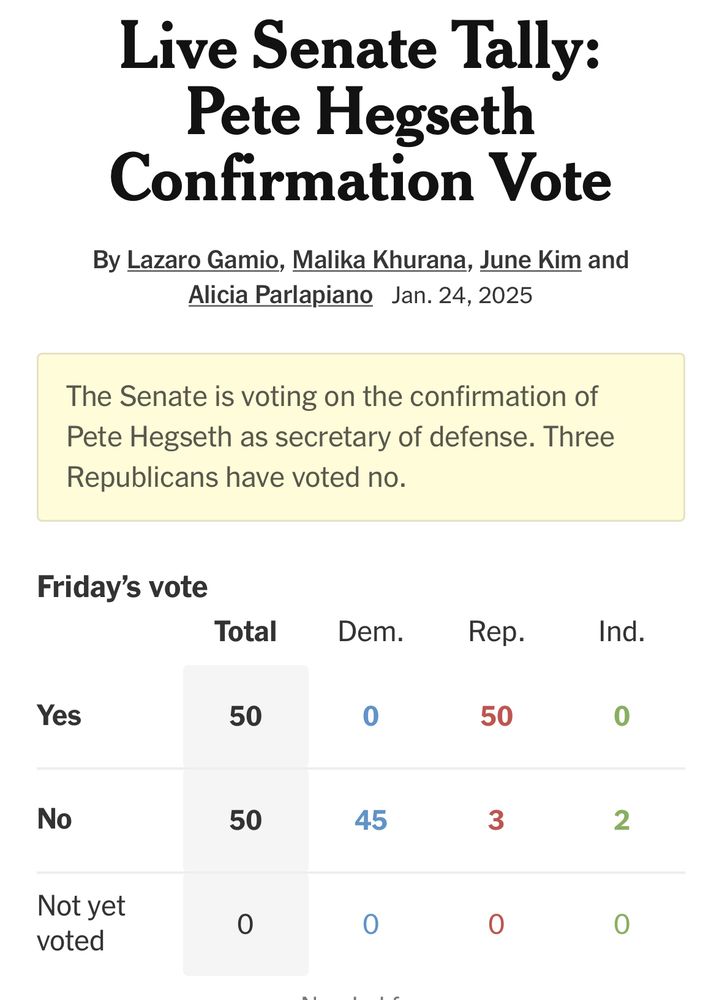This screenshot has width=722, height=1000.
Task: Click Republican Yes count of 50
Action: (496, 716)
